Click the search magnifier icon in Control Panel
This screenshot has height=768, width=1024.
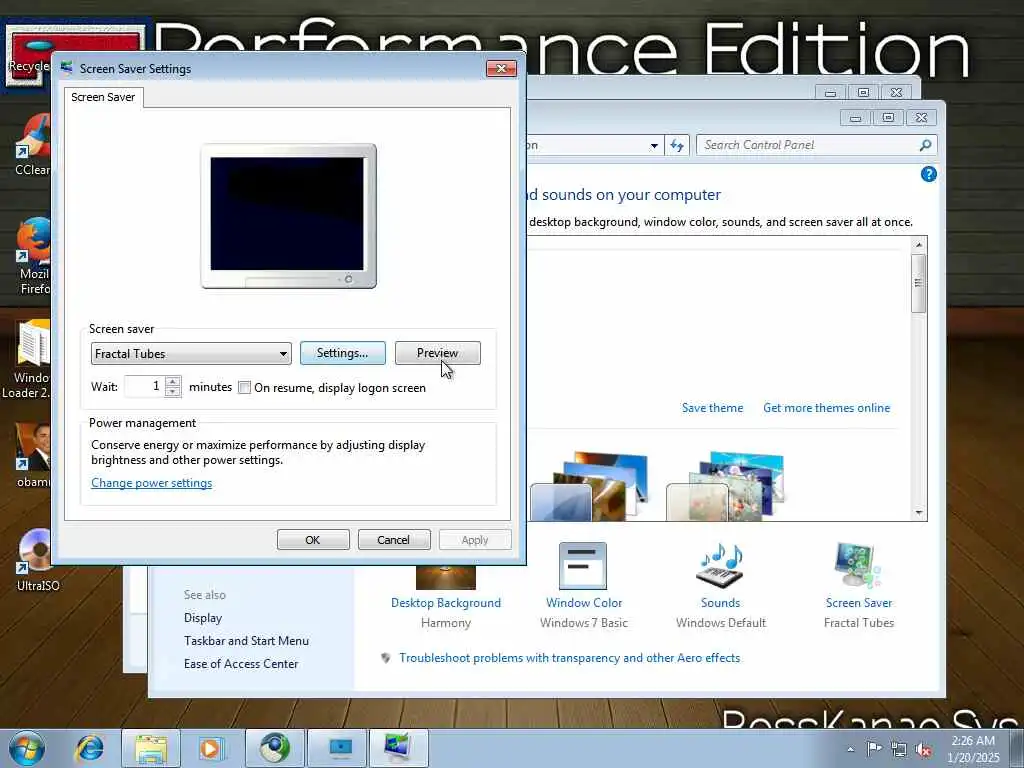tap(925, 145)
